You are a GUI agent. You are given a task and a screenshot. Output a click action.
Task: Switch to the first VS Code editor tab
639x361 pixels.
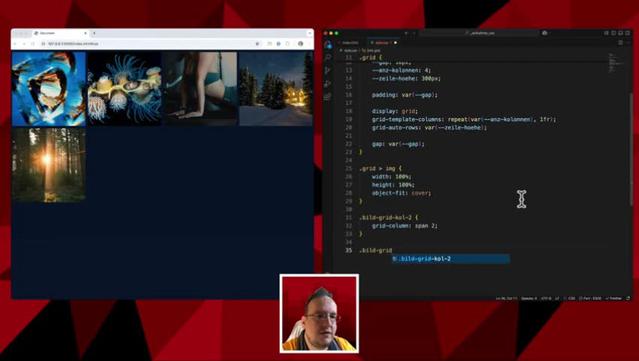350,42
